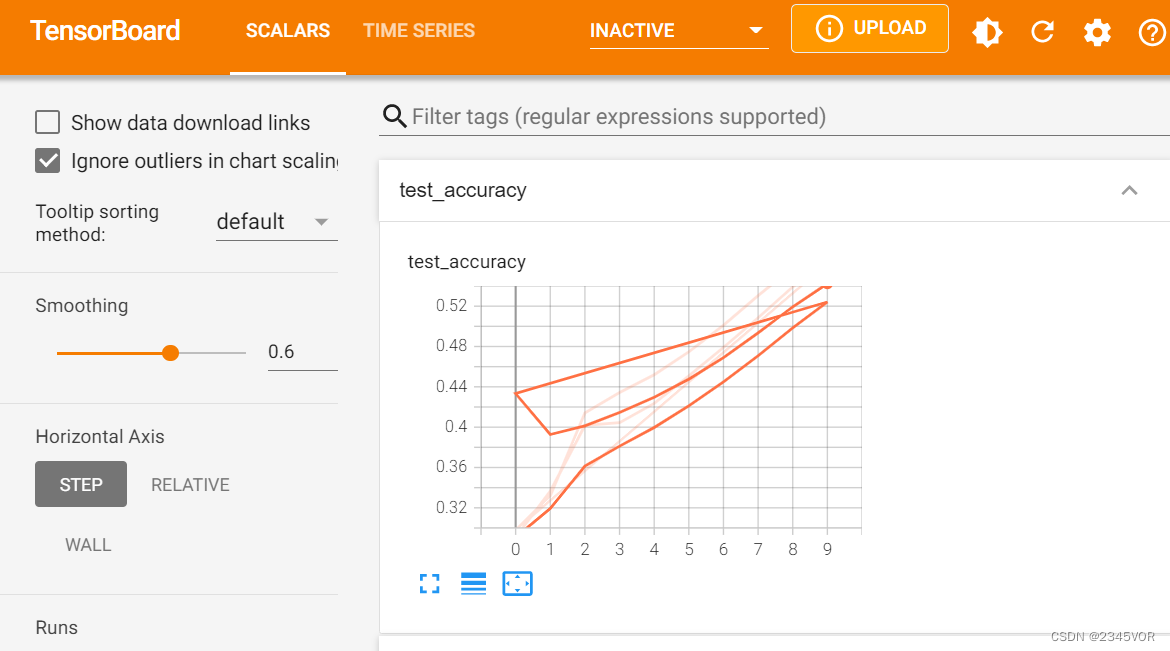Click the UPLOAD button

(870, 29)
